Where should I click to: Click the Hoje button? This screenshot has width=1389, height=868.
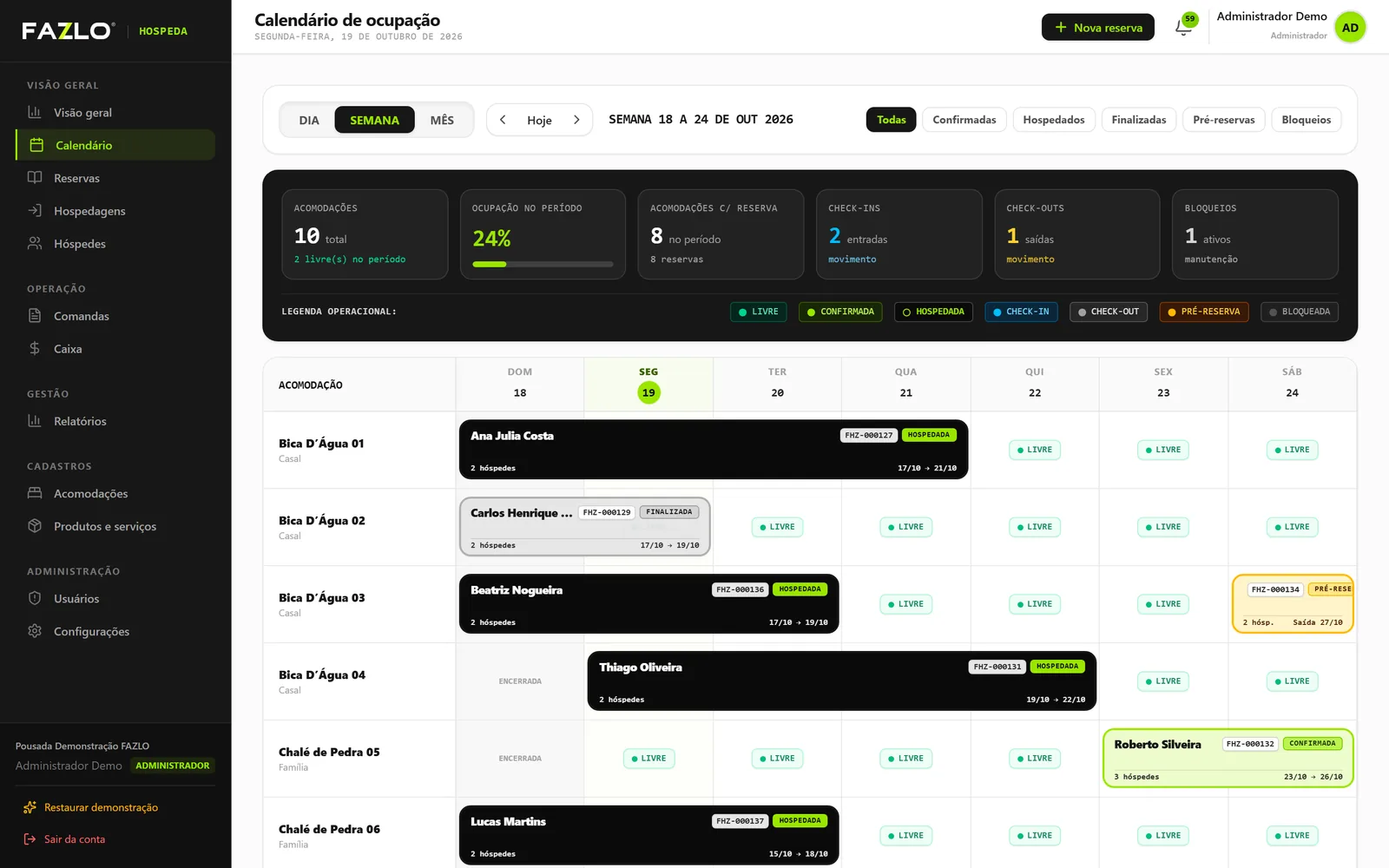pos(539,120)
